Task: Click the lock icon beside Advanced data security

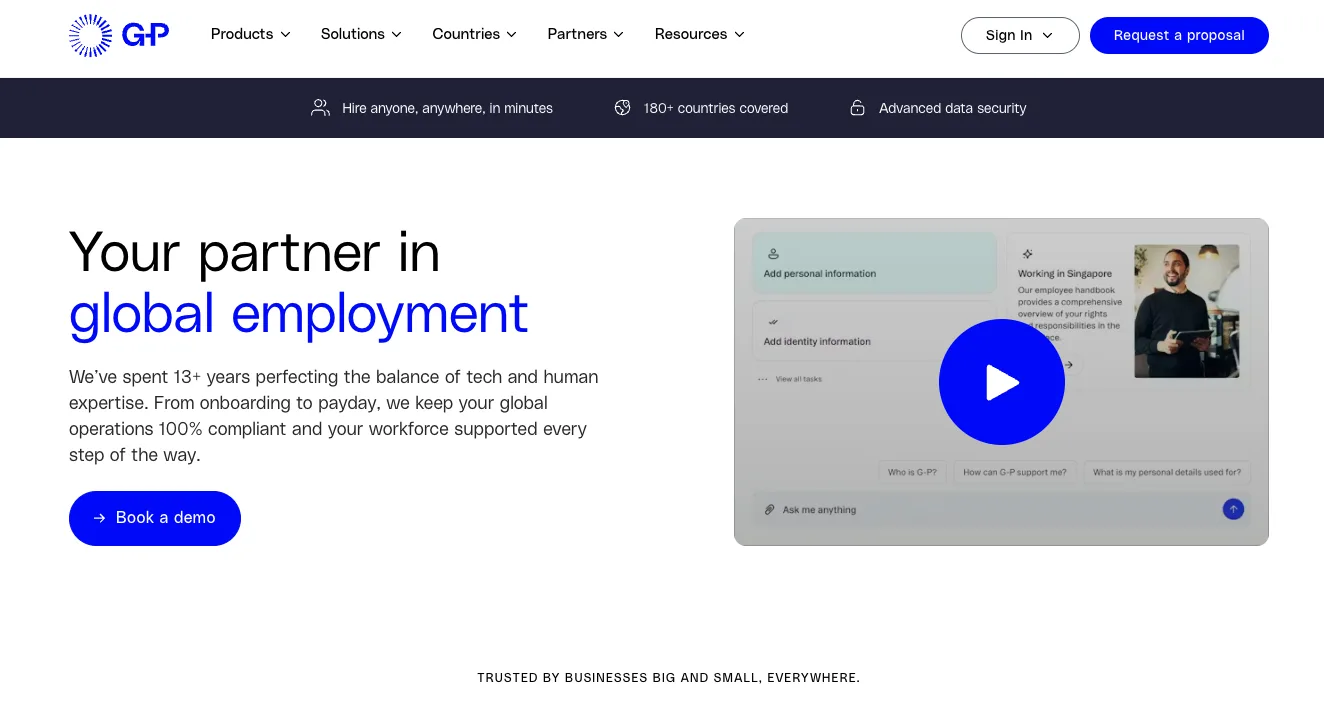Action: coord(857,108)
